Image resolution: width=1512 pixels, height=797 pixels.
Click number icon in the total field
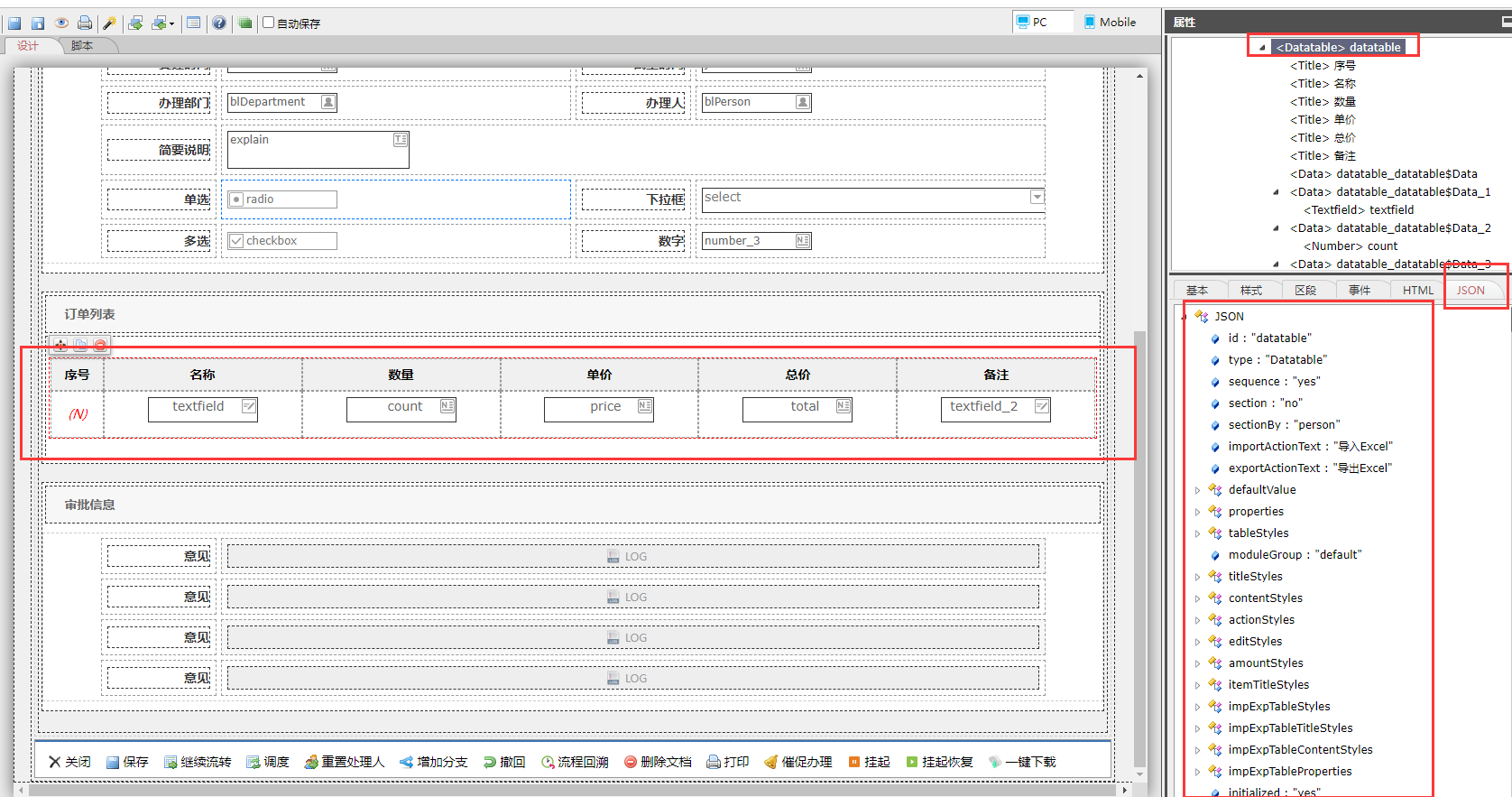(843, 406)
